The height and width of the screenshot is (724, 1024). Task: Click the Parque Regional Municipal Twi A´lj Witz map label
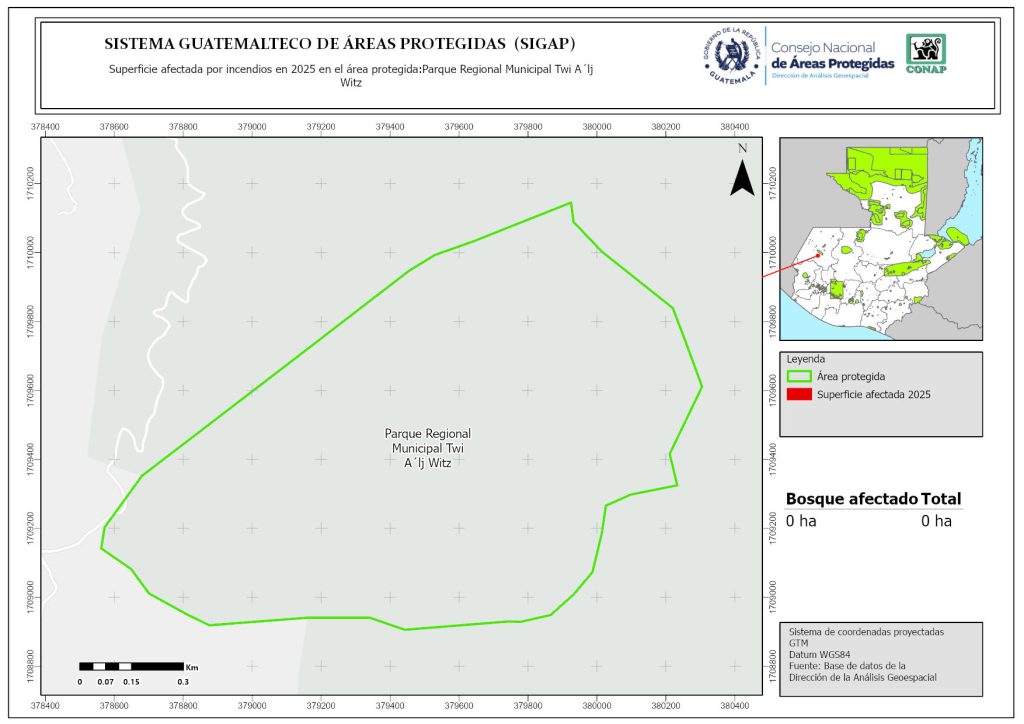pyautogui.click(x=427, y=448)
